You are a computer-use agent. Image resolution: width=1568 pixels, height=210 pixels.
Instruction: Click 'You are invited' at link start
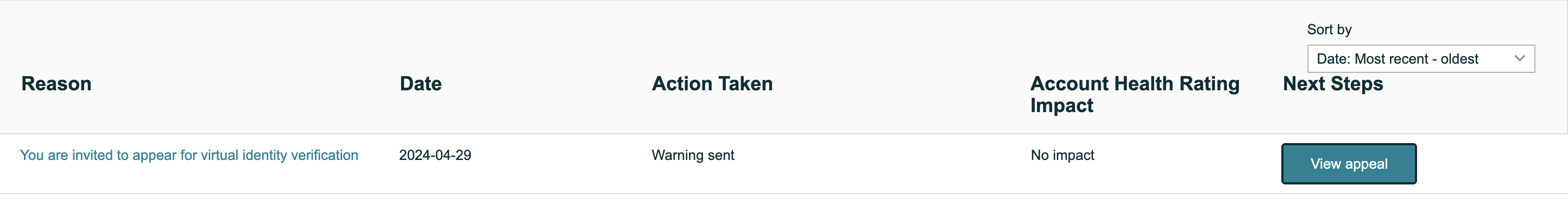pyautogui.click(x=64, y=155)
